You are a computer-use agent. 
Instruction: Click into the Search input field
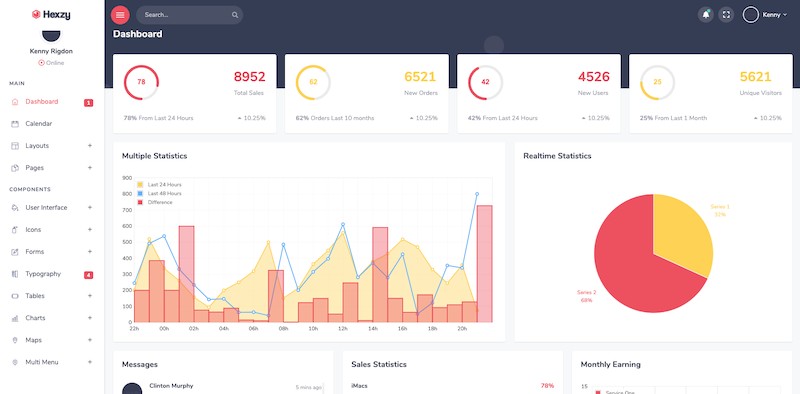[189, 15]
